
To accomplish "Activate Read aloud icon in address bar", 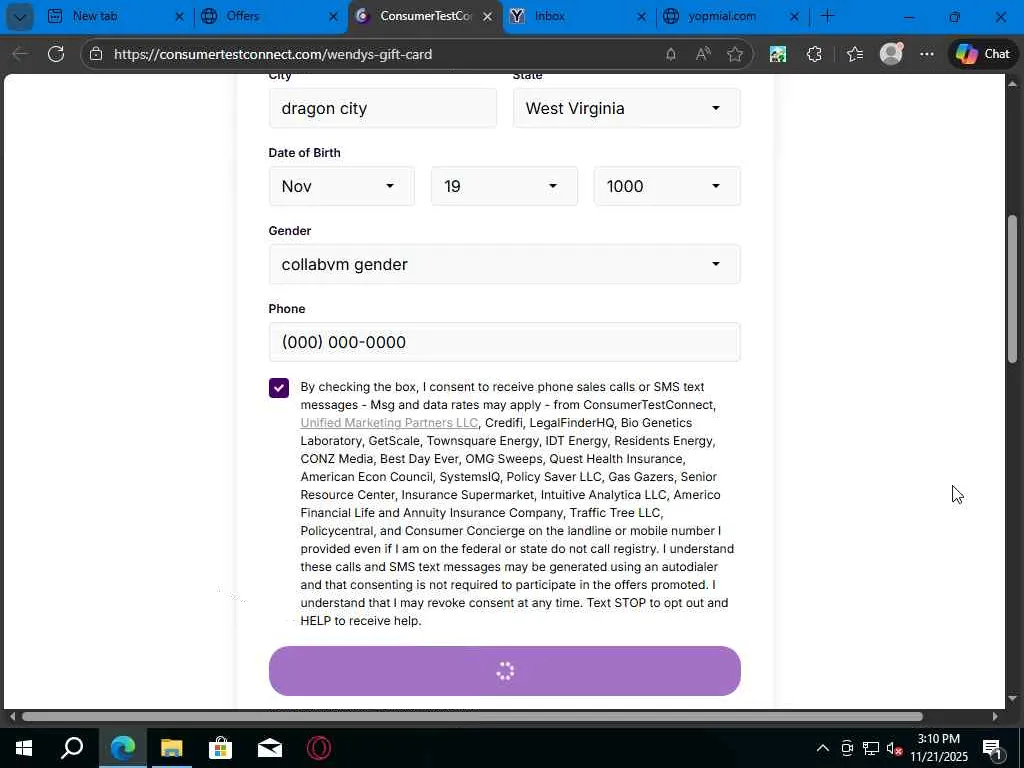I will point(703,54).
